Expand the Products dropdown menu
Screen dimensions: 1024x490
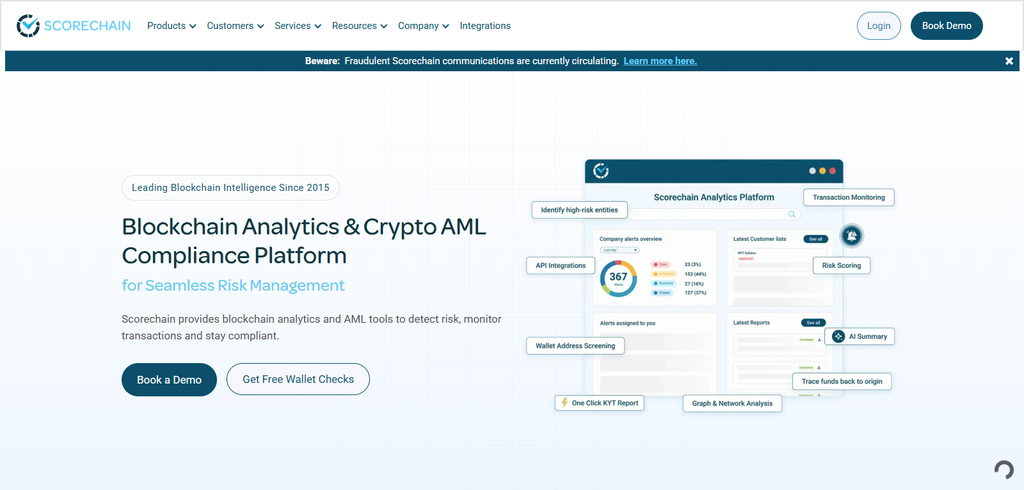(x=171, y=26)
